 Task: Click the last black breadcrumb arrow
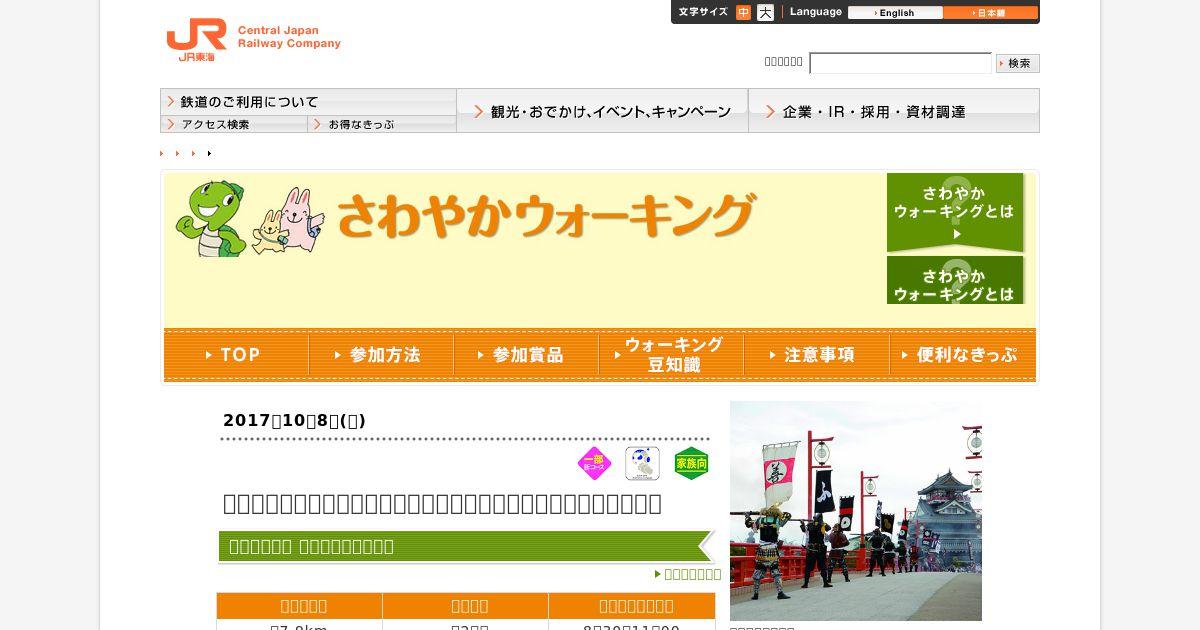pos(209,153)
